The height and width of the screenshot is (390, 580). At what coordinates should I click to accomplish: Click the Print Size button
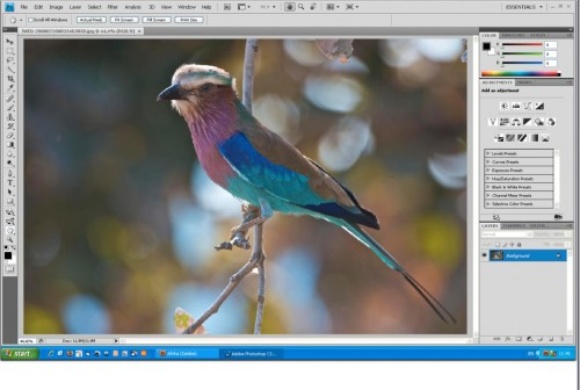(x=189, y=20)
